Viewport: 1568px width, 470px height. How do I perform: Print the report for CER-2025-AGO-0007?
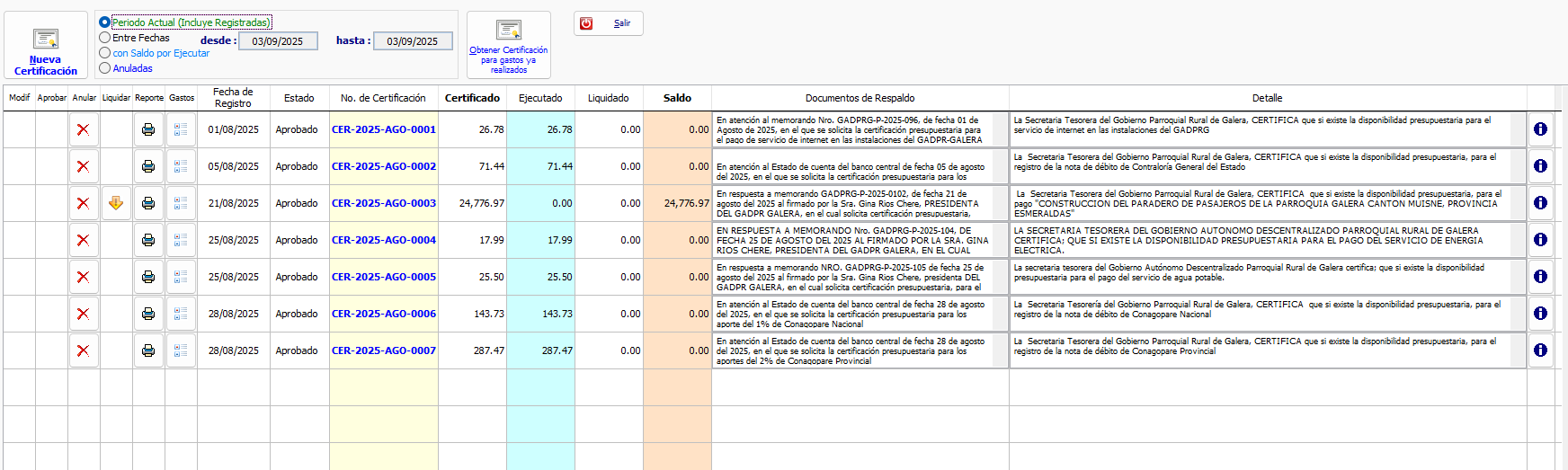coord(148,350)
